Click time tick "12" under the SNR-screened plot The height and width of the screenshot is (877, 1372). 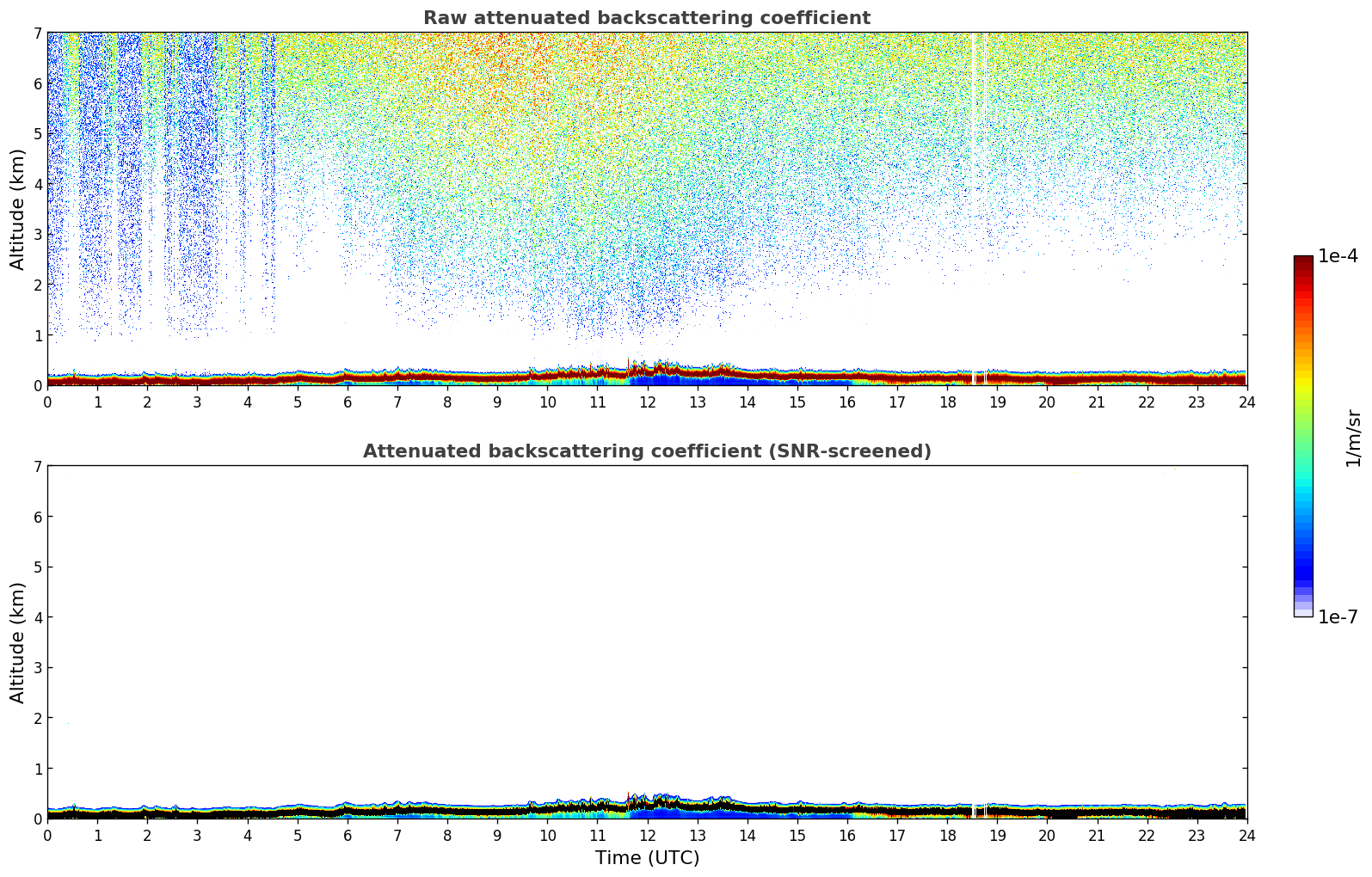point(647,835)
